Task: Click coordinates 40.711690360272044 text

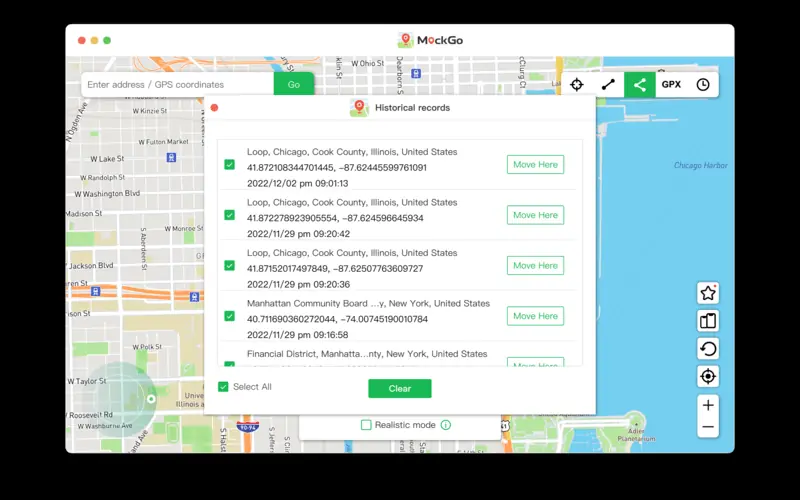Action: click(337, 319)
